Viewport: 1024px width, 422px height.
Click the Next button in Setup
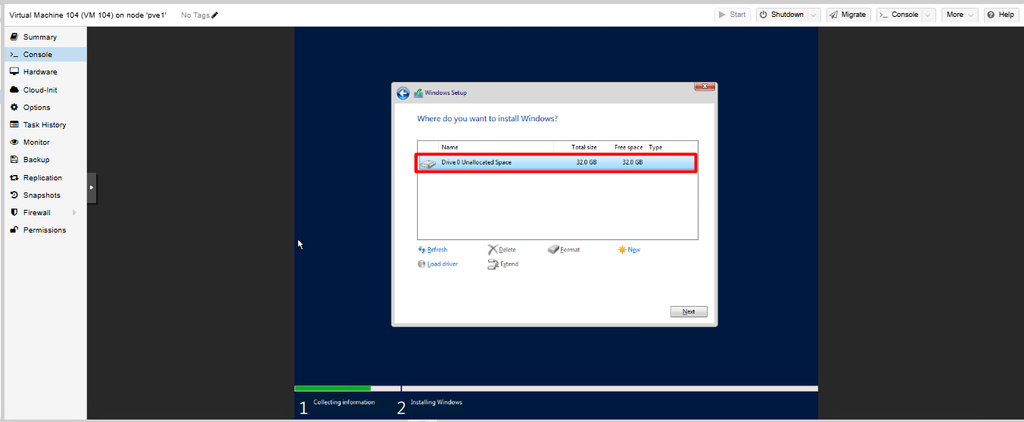(x=688, y=312)
